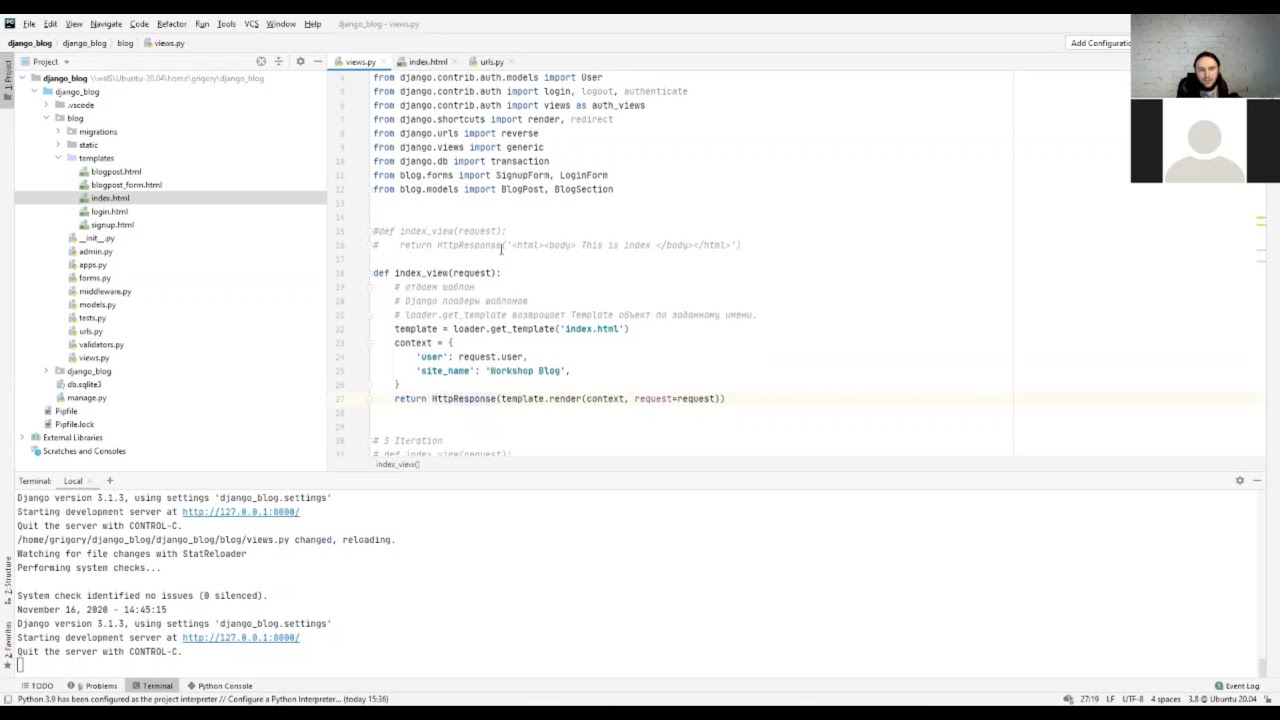Select validators.py in project tree
The width and height of the screenshot is (1280, 720).
pyautogui.click(x=101, y=345)
